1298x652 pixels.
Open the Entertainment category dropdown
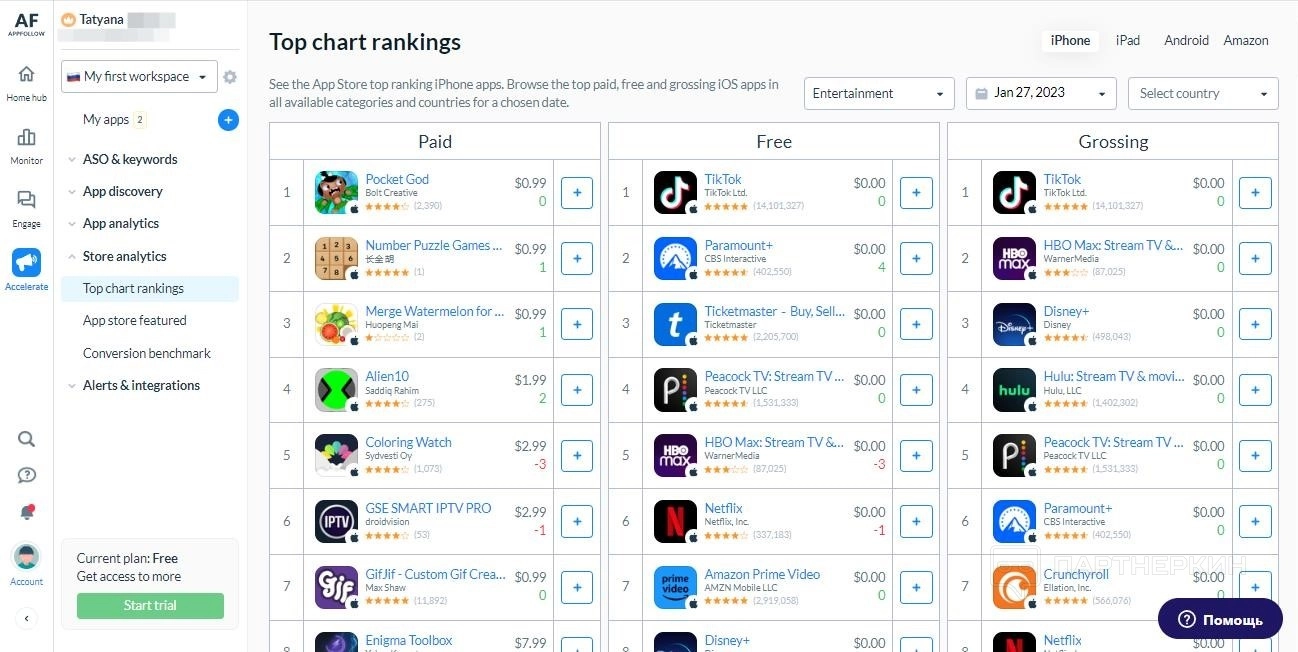879,94
